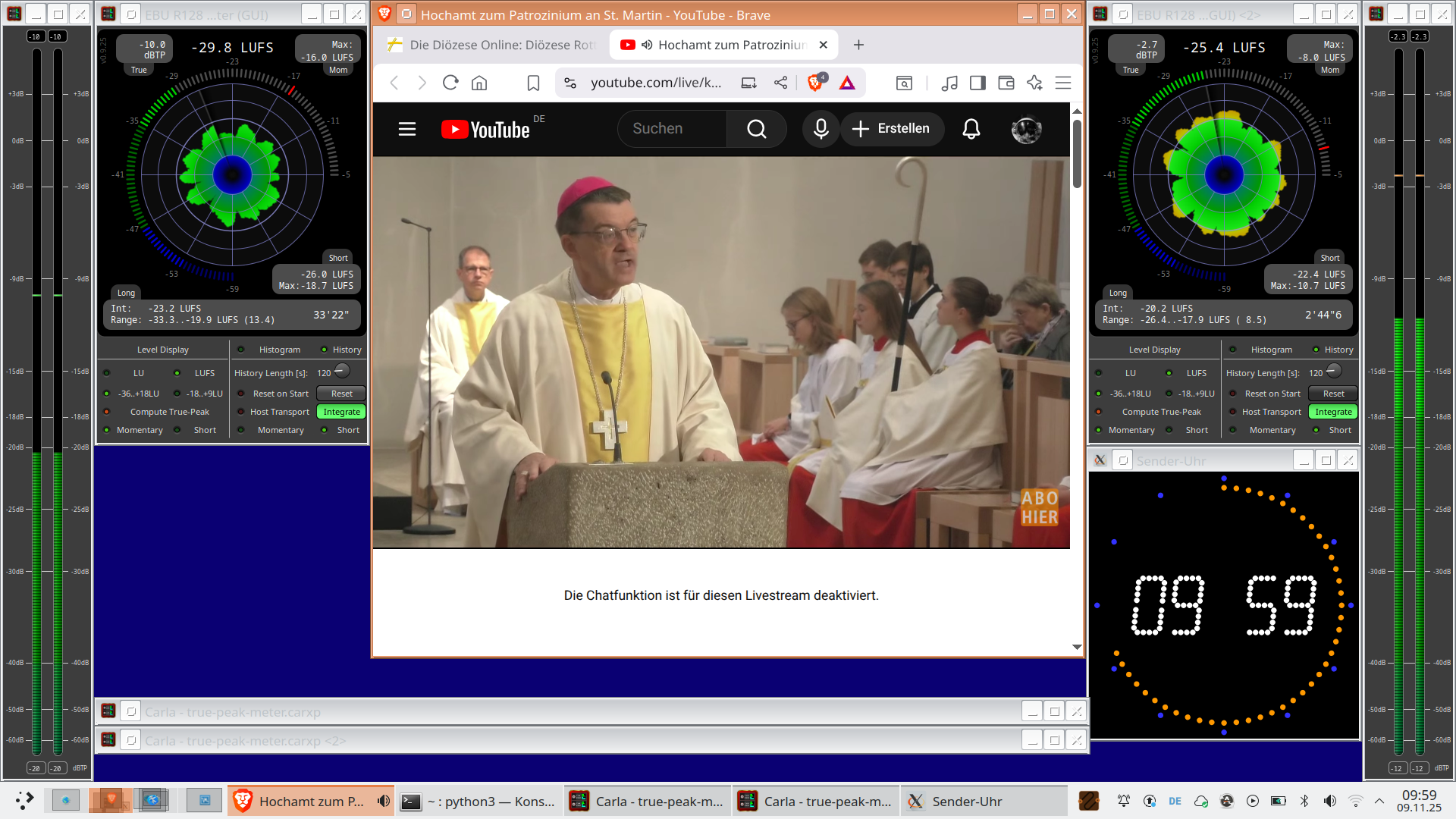Enable Reset on Start in left meter
The width and height of the screenshot is (1456, 819).
coord(241,394)
